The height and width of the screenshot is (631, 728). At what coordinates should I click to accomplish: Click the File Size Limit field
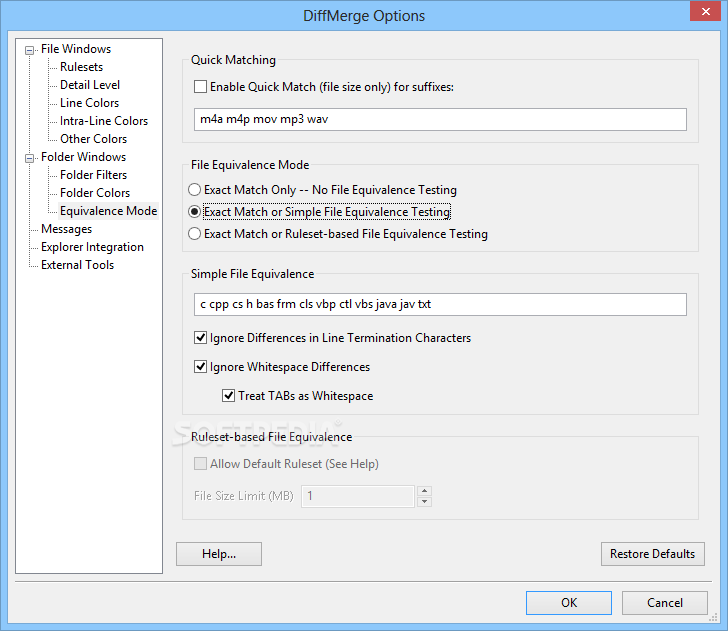click(x=358, y=496)
